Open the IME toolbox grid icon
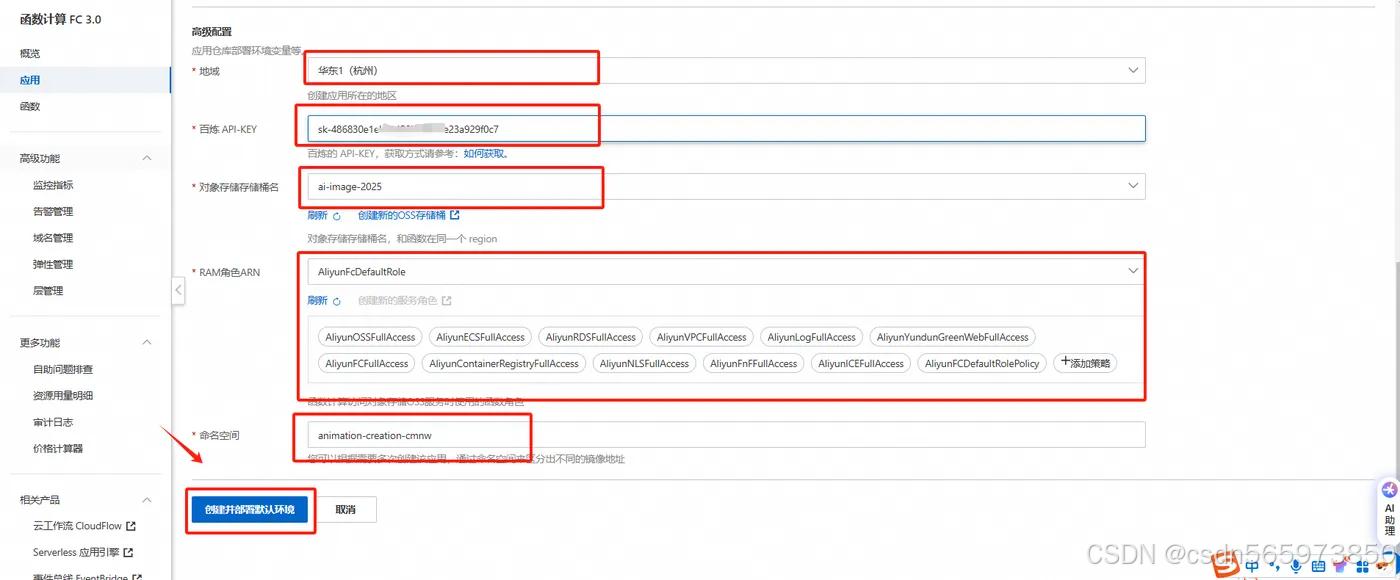The height and width of the screenshot is (580, 1400). (1363, 567)
